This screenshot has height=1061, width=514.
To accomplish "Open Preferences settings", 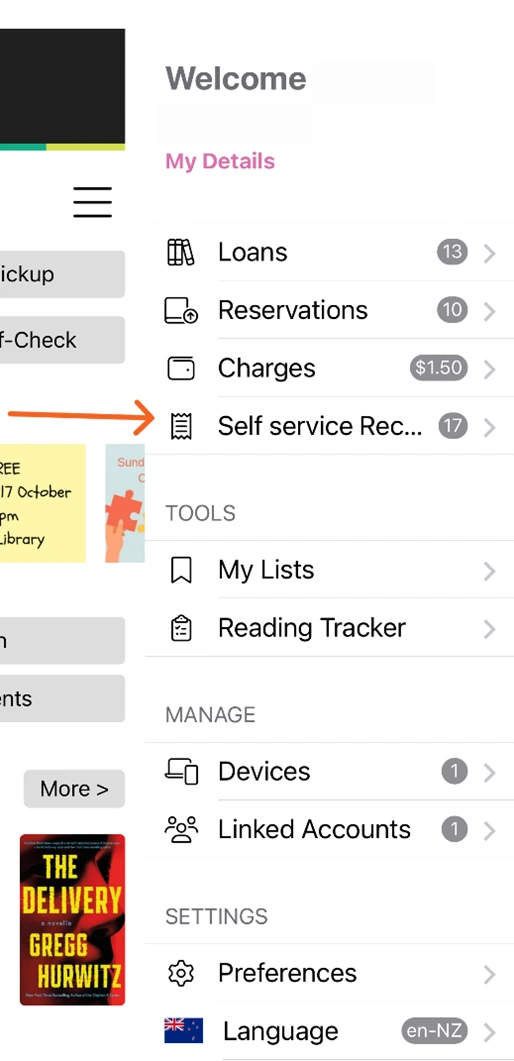I will (x=329, y=973).
